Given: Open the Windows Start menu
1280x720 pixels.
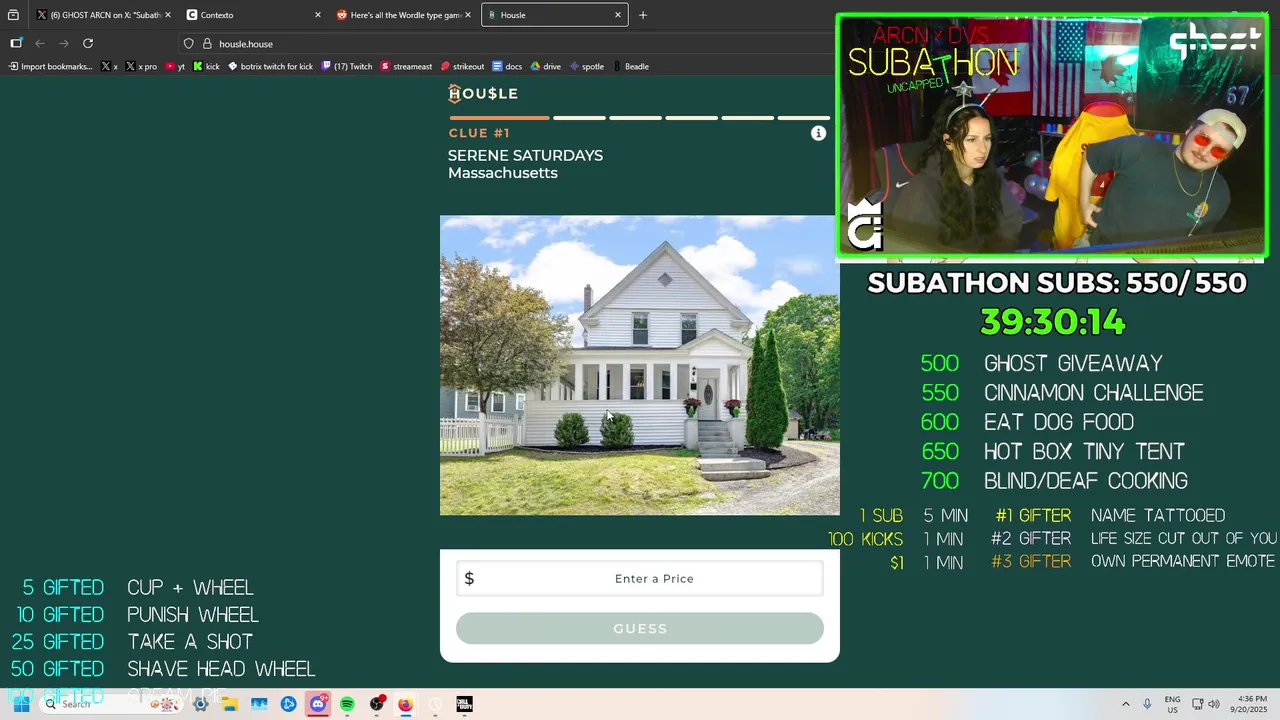Looking at the screenshot, I should (21, 704).
